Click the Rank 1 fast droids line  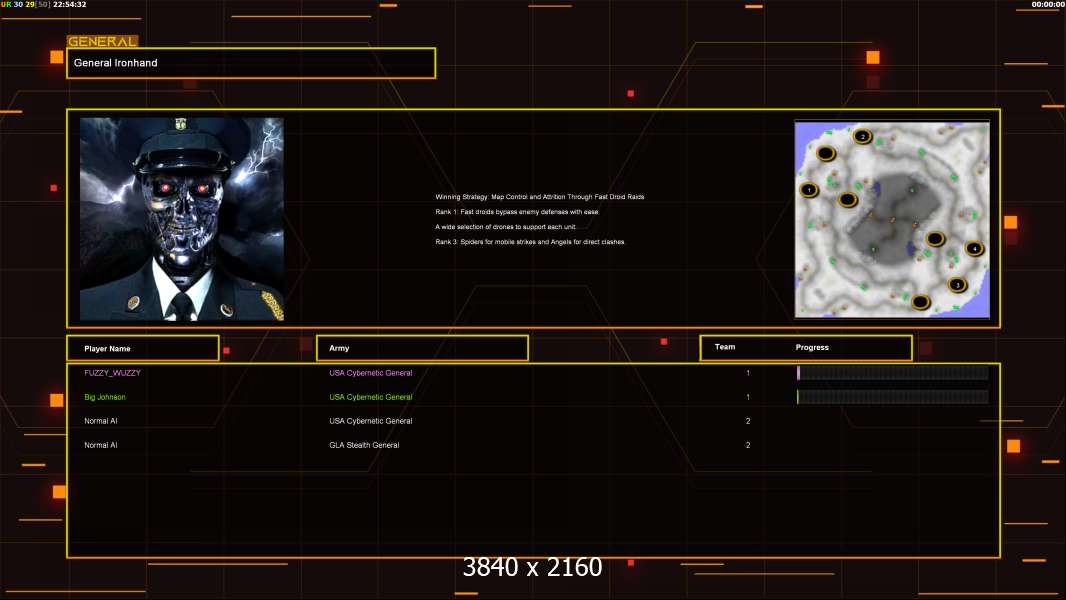click(517, 212)
